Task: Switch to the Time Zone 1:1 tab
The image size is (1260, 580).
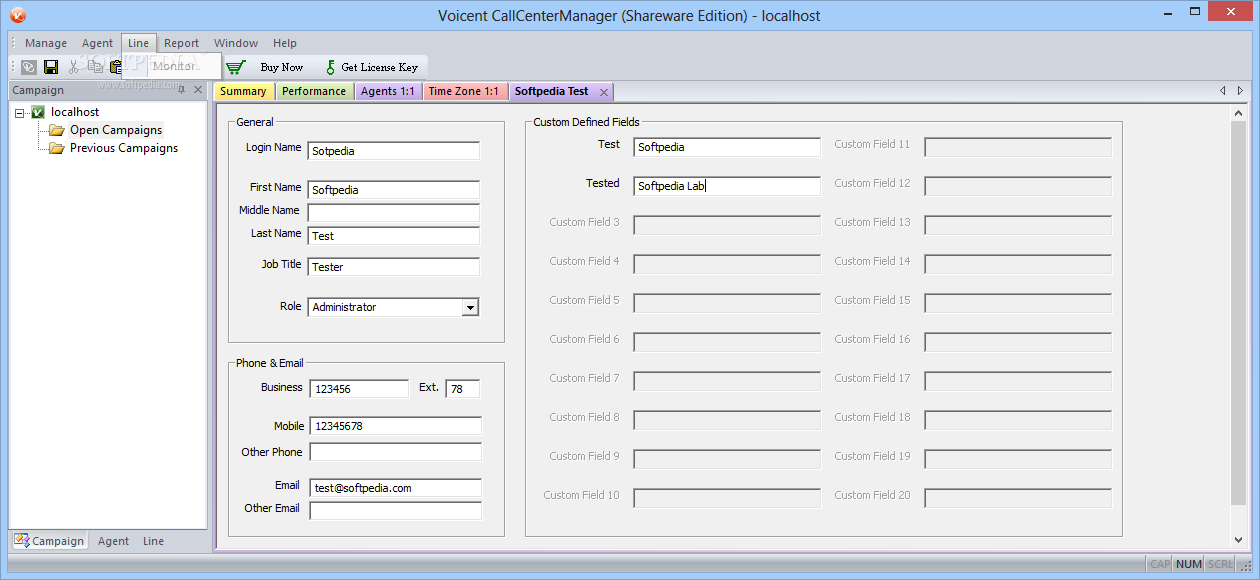Action: 464,91
